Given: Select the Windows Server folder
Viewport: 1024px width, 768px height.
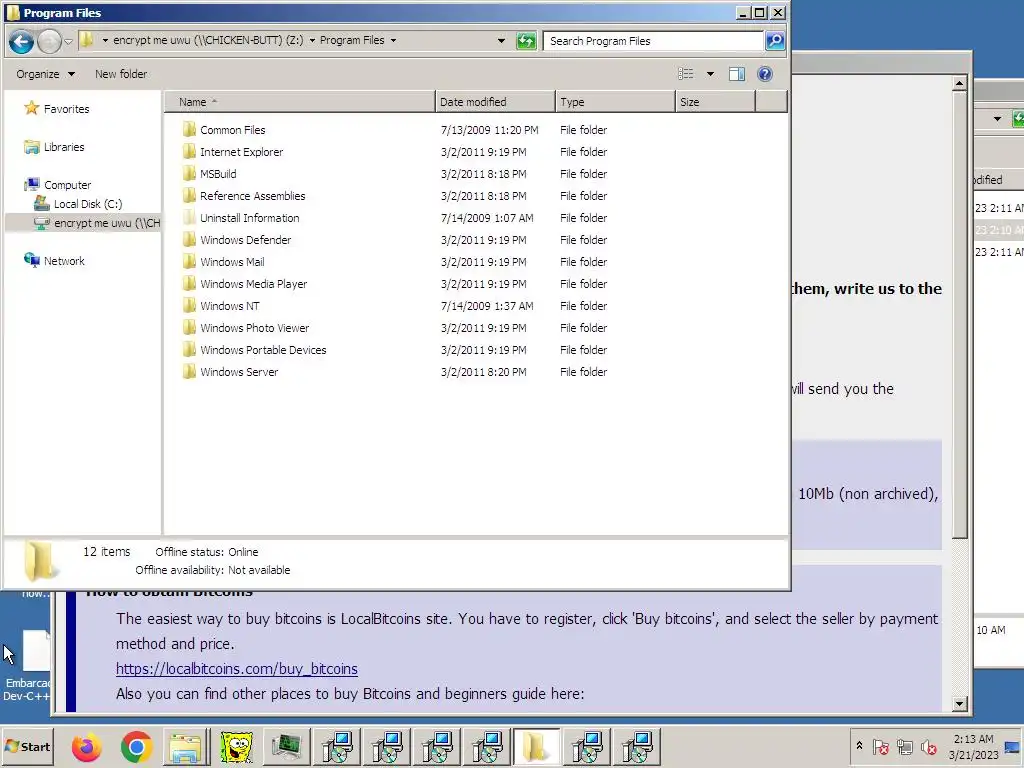Looking at the screenshot, I should tap(239, 372).
